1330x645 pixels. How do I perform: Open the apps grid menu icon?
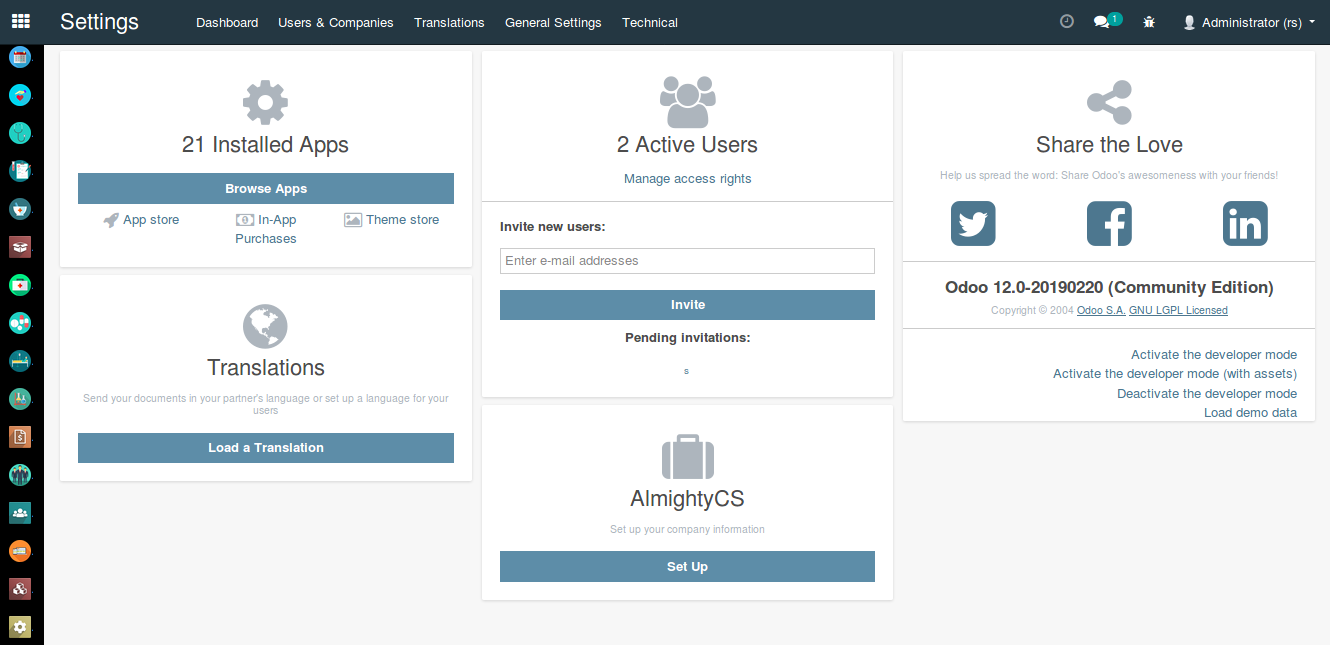point(20,21)
